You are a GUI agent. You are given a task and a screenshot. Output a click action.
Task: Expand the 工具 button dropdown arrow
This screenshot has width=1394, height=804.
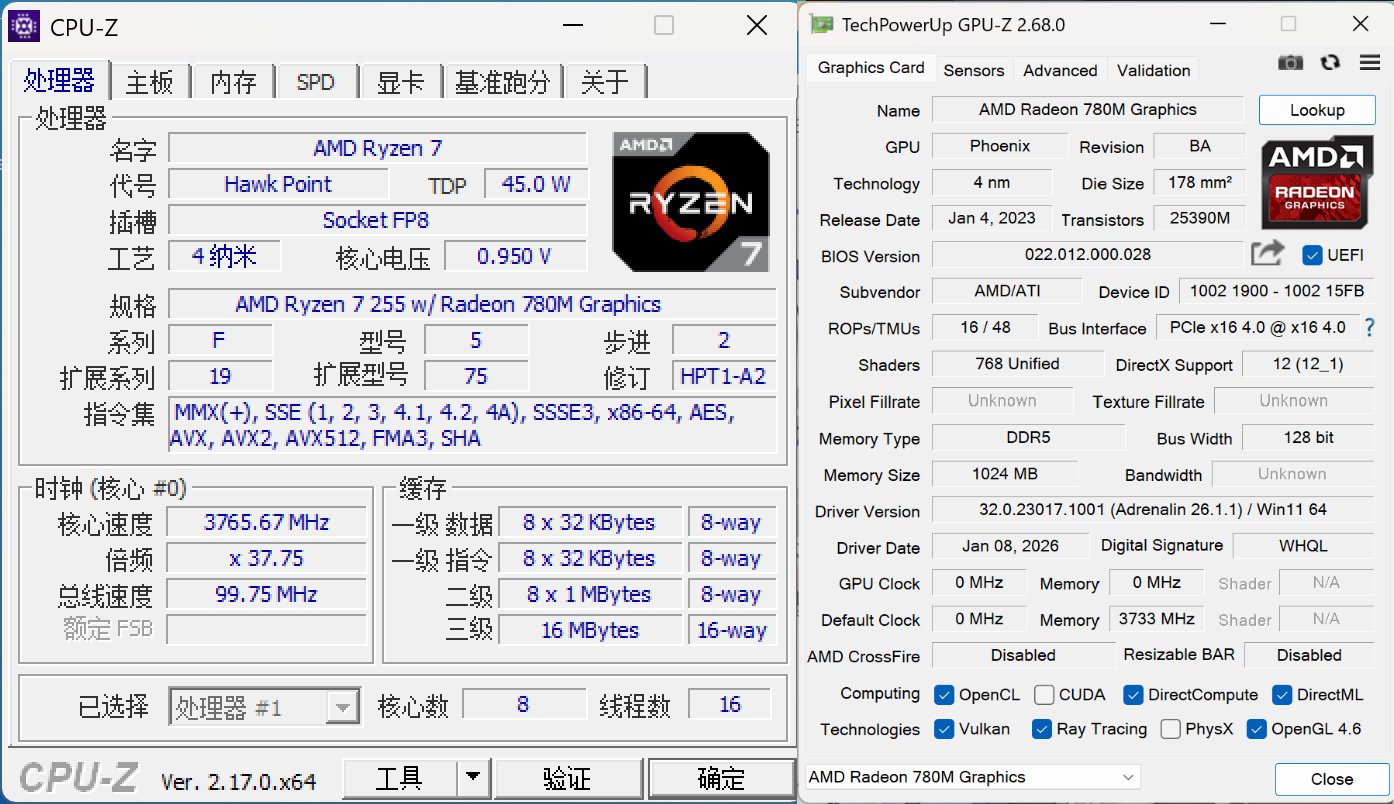point(473,777)
